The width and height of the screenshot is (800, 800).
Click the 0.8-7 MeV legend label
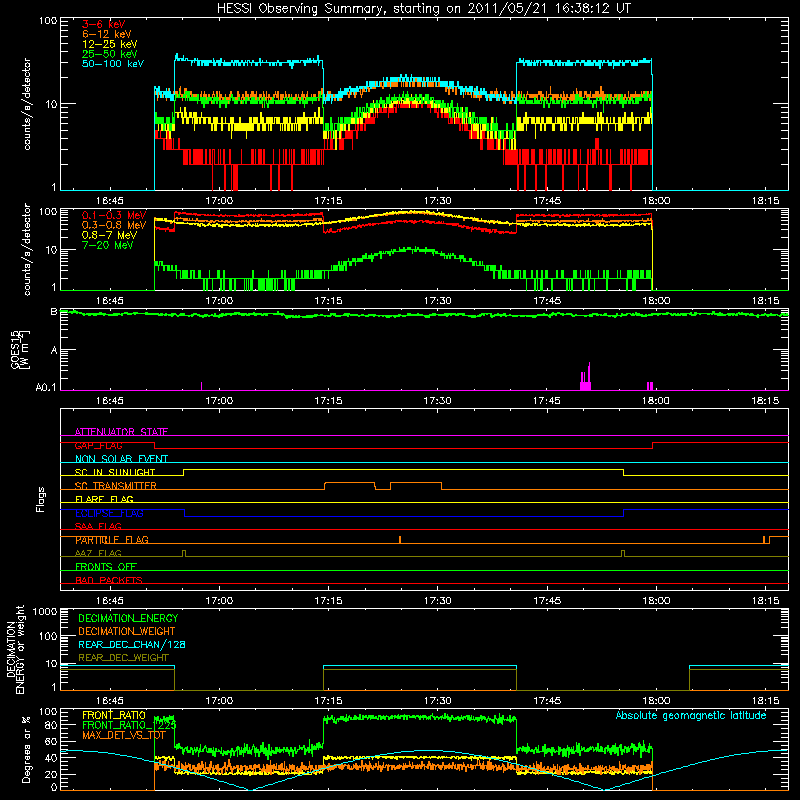(110, 235)
